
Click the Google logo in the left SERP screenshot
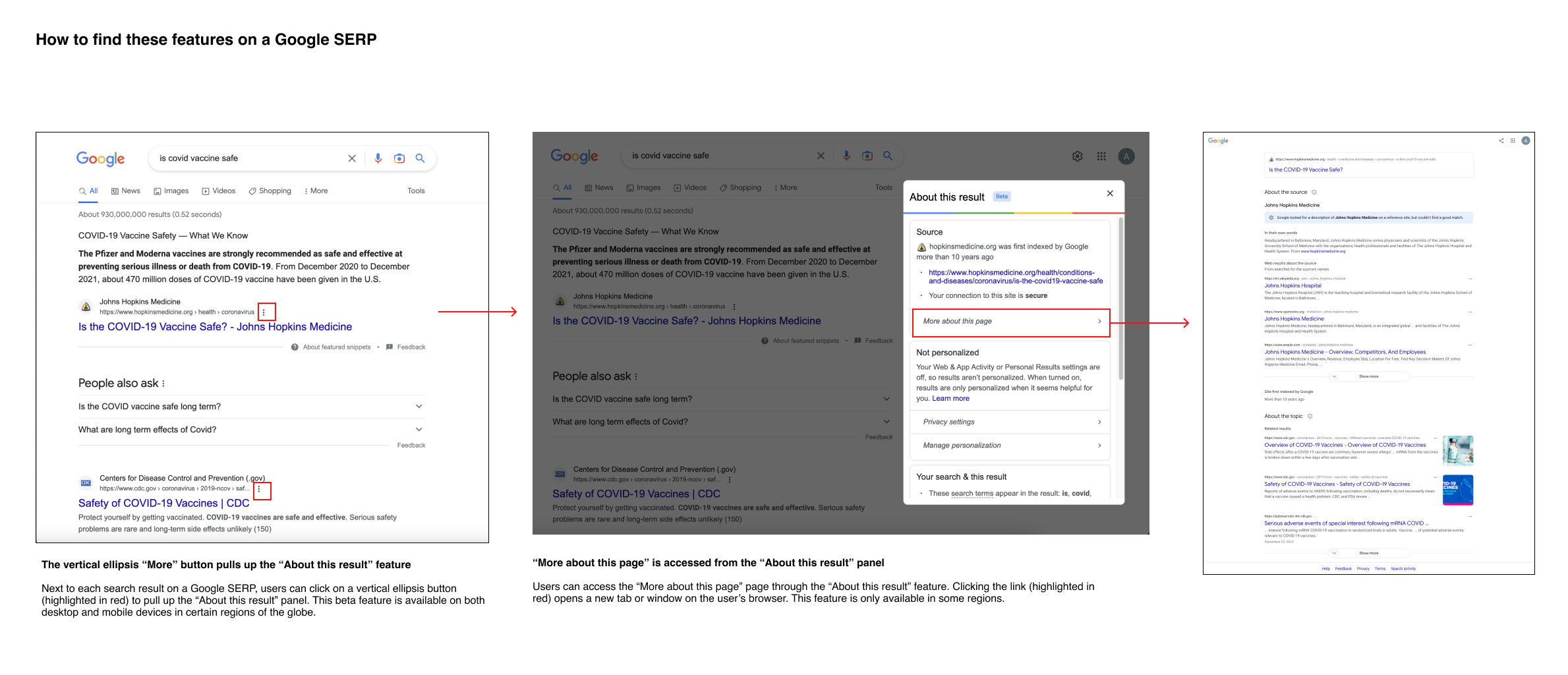click(100, 159)
